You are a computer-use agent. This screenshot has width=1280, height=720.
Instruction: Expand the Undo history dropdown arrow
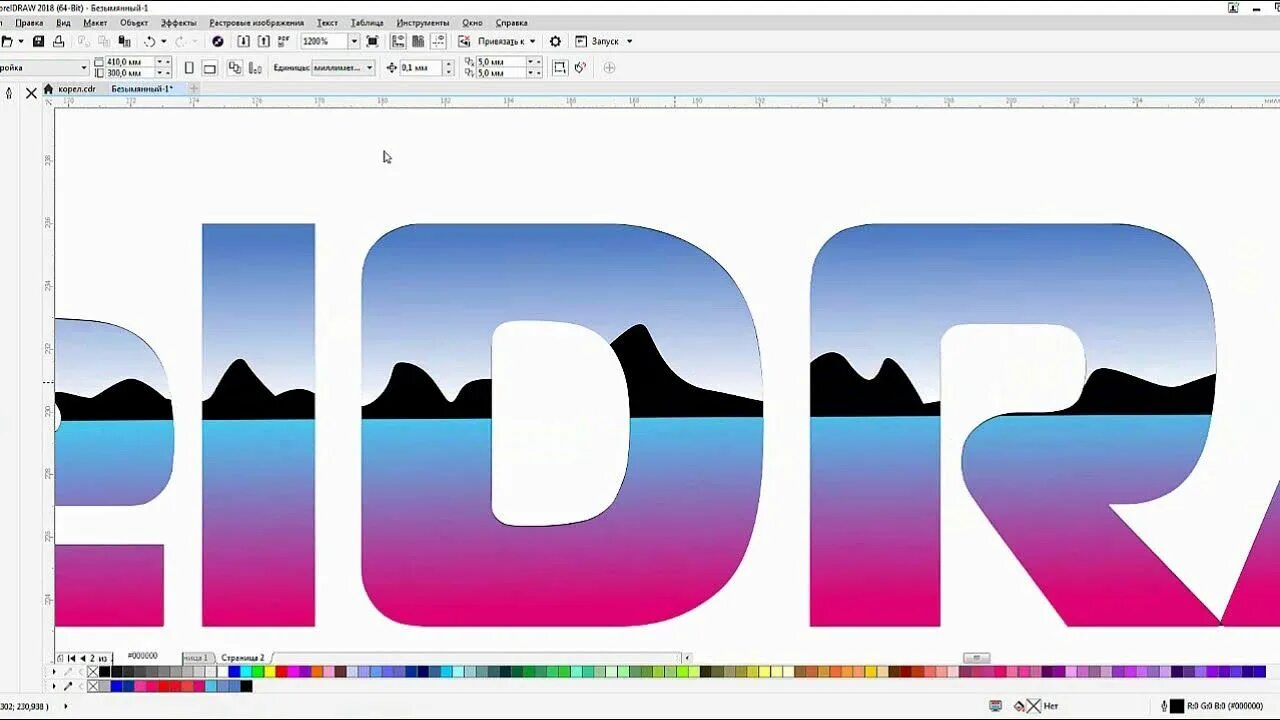[164, 41]
